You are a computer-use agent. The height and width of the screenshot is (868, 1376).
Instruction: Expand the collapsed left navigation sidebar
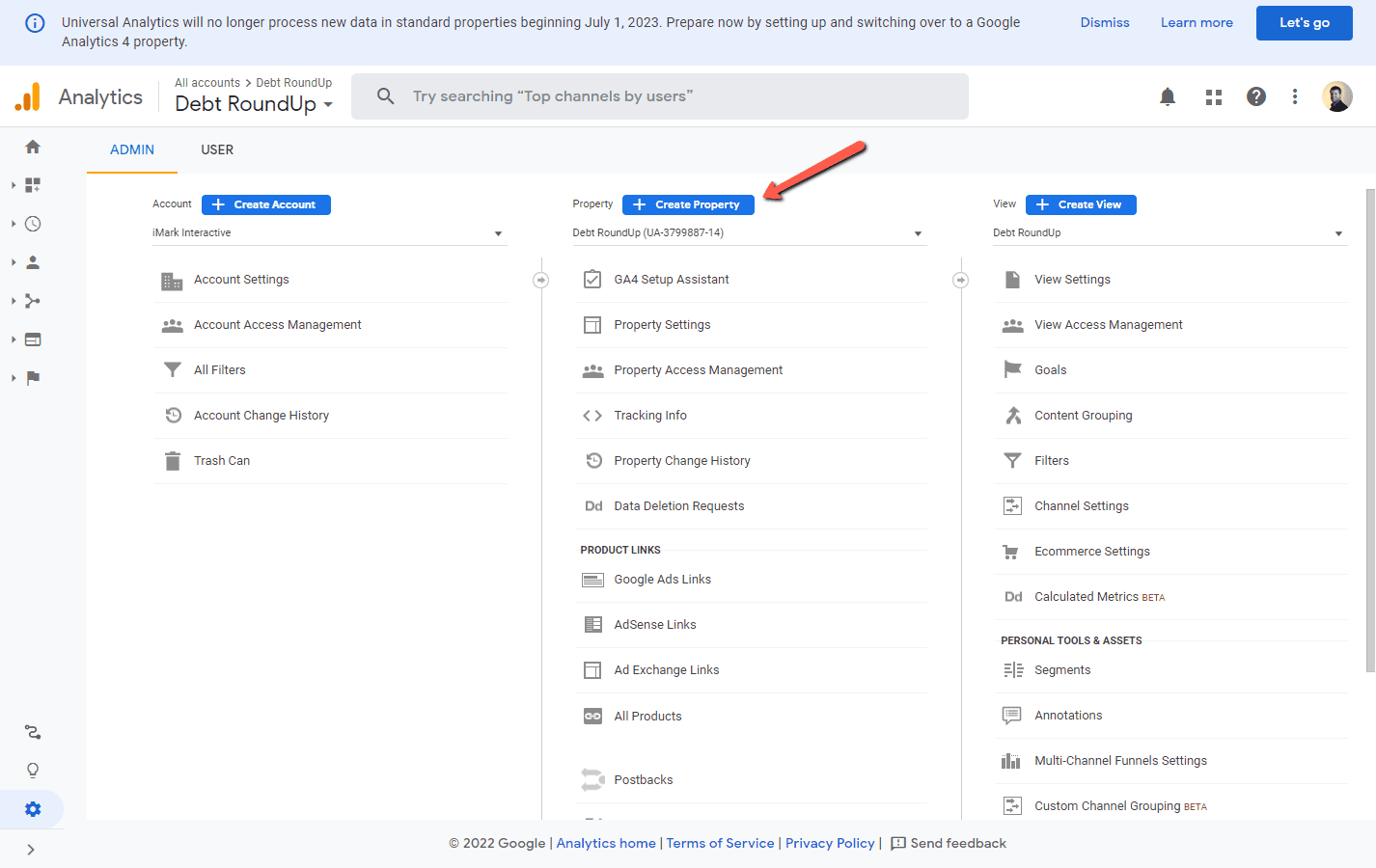tap(32, 849)
